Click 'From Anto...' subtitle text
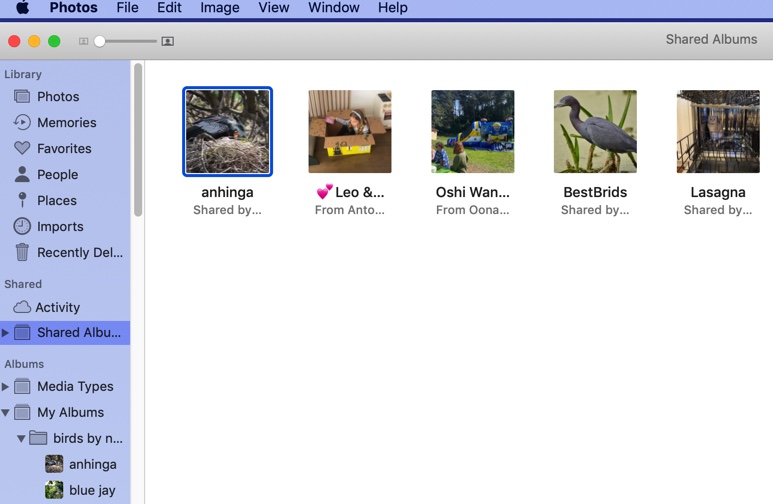This screenshot has width=773, height=504. tap(350, 210)
